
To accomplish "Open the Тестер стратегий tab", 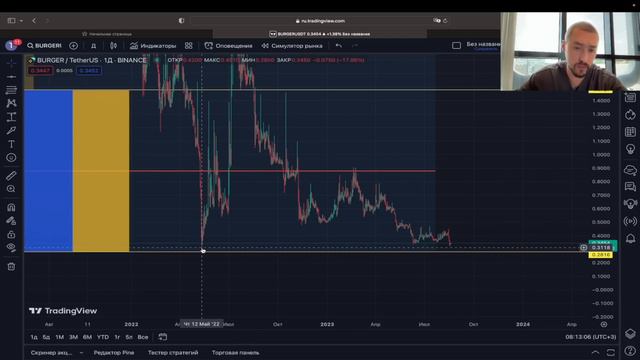I will point(173,353).
